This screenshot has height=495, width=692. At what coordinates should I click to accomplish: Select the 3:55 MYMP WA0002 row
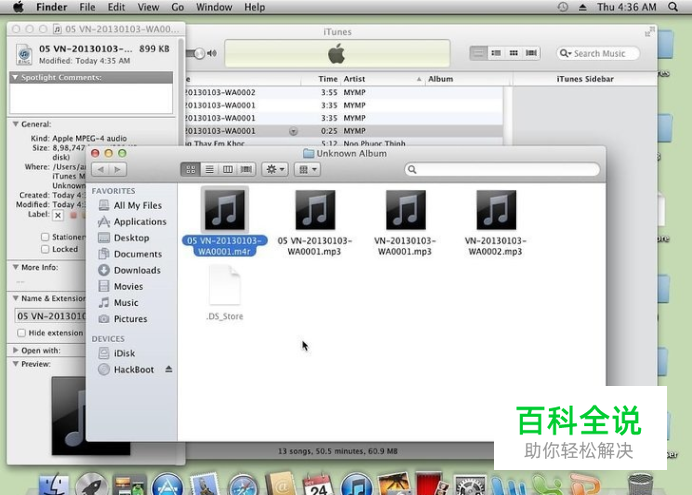tap(344, 92)
